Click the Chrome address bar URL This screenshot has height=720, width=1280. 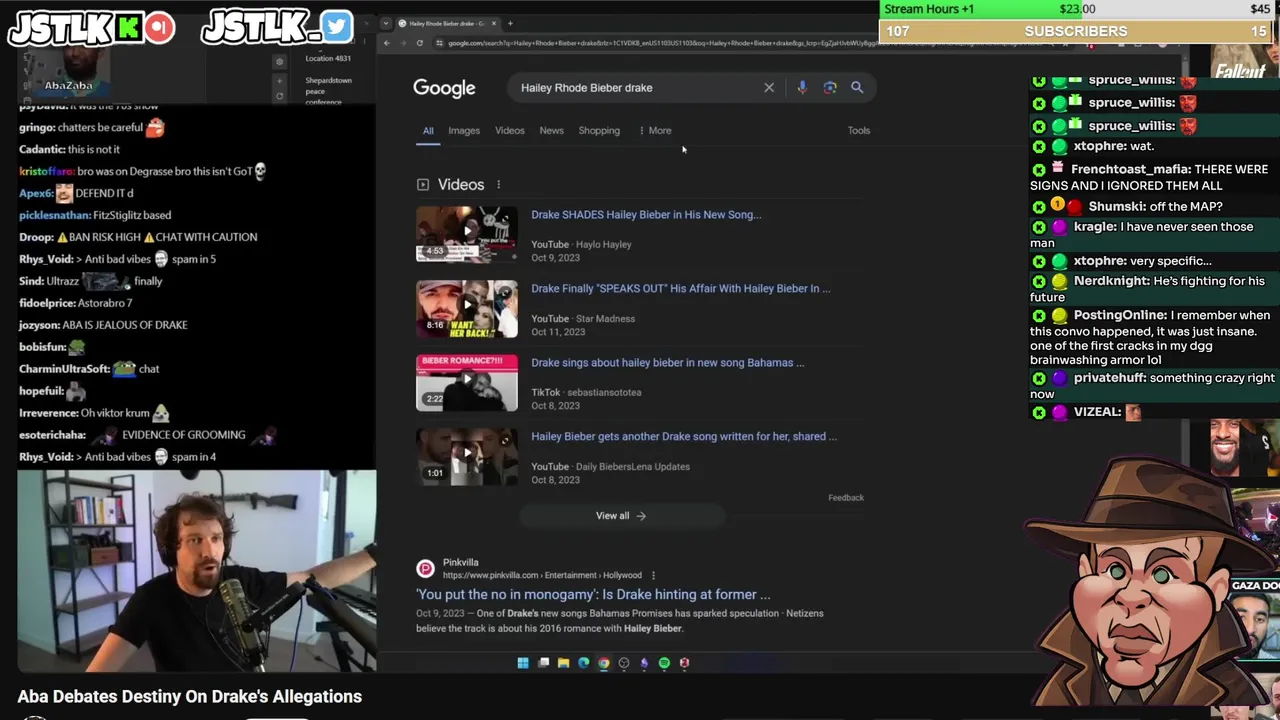(740, 43)
